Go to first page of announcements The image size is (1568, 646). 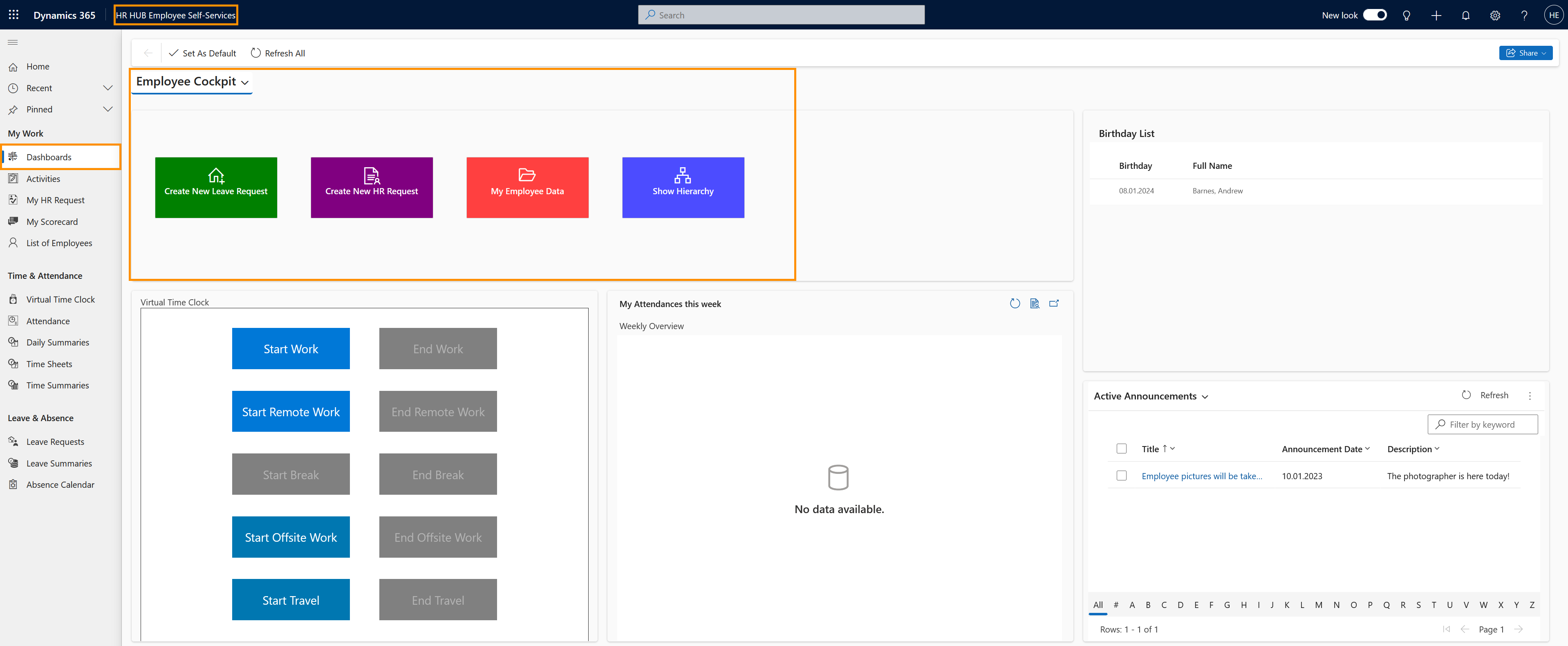(1446, 629)
